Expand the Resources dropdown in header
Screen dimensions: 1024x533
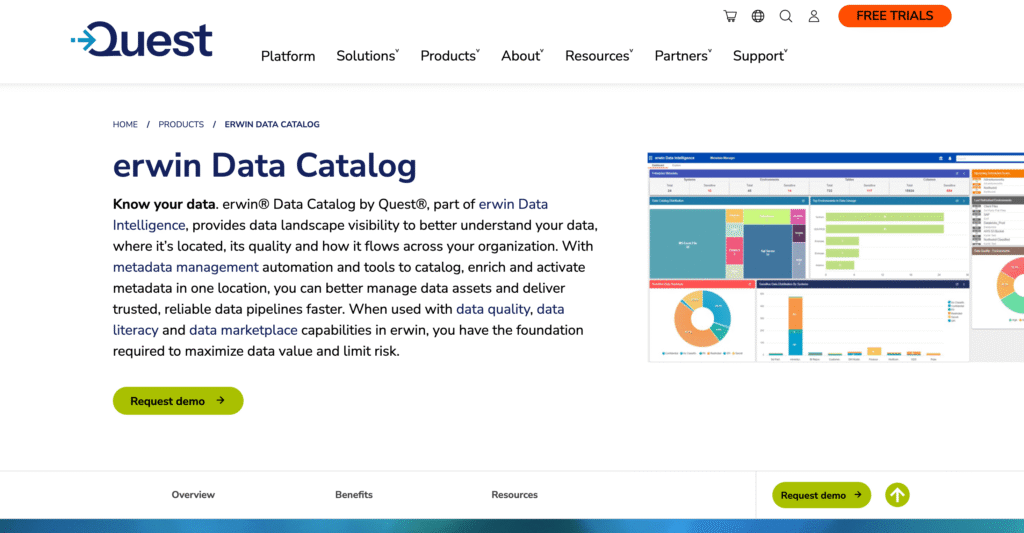tap(599, 56)
